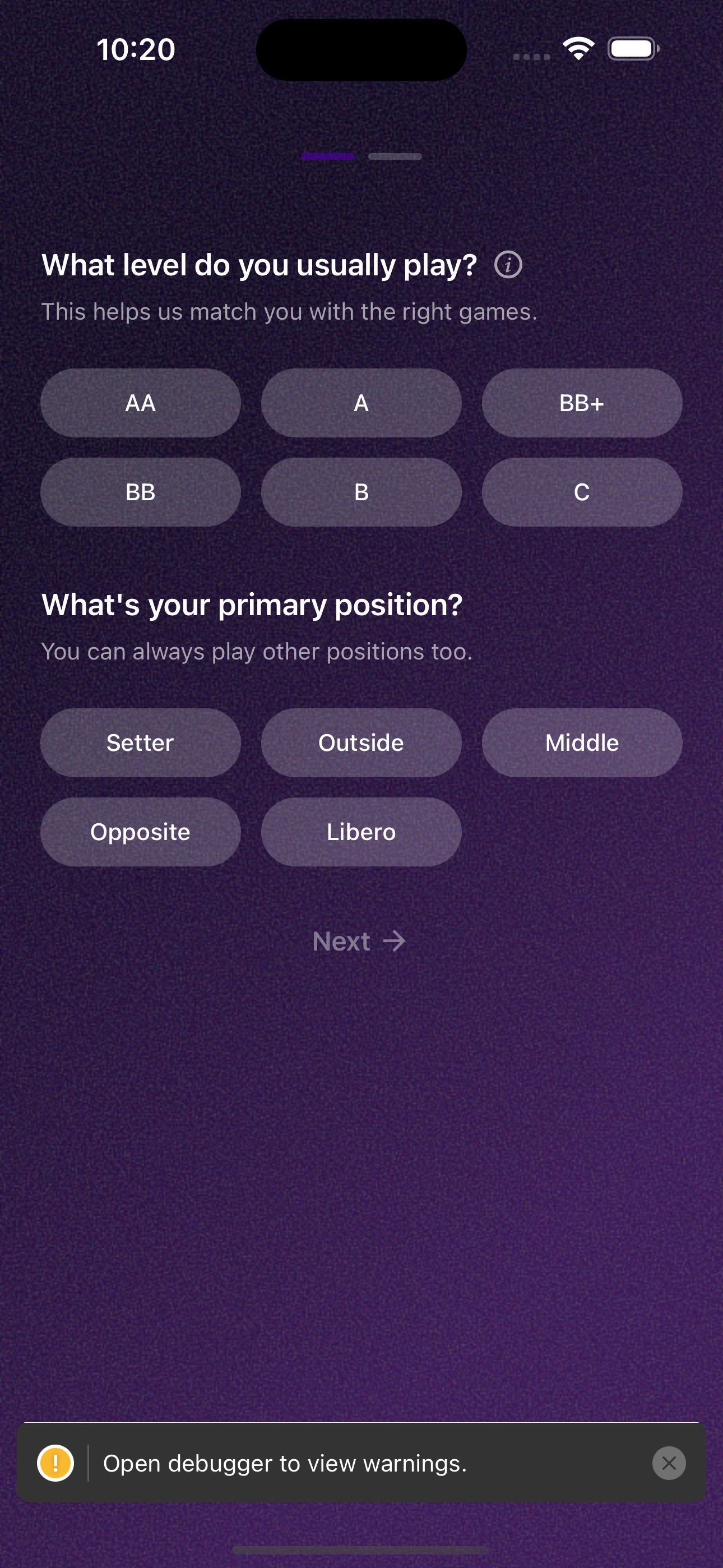Tap the first onboarding progress step
This screenshot has height=1568, width=723.
coord(327,156)
